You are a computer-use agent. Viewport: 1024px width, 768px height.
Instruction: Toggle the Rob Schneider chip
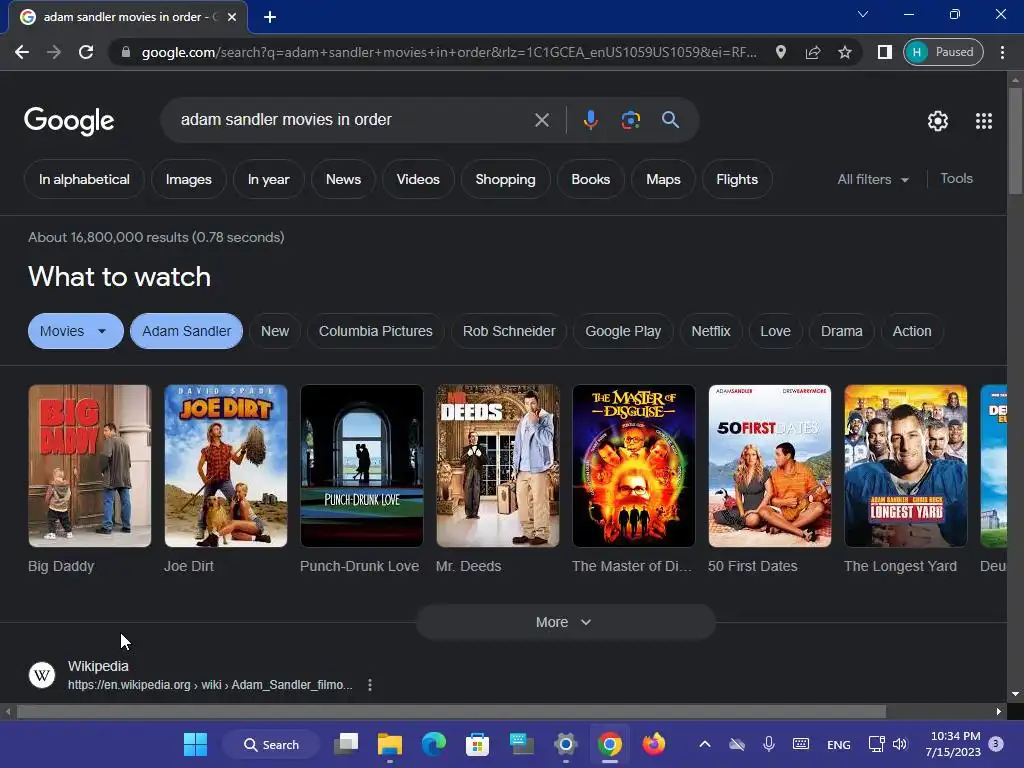(x=509, y=331)
